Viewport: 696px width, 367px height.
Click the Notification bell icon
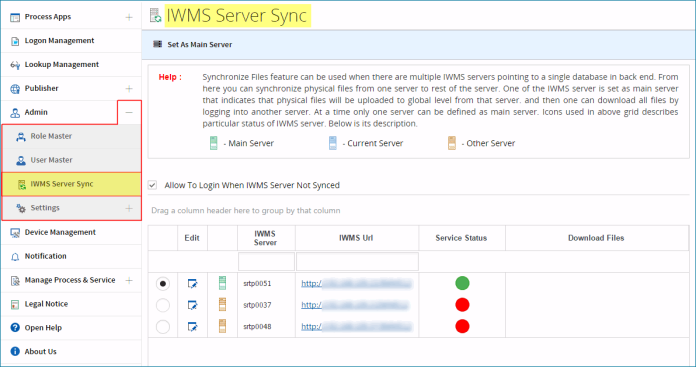pos(15,257)
